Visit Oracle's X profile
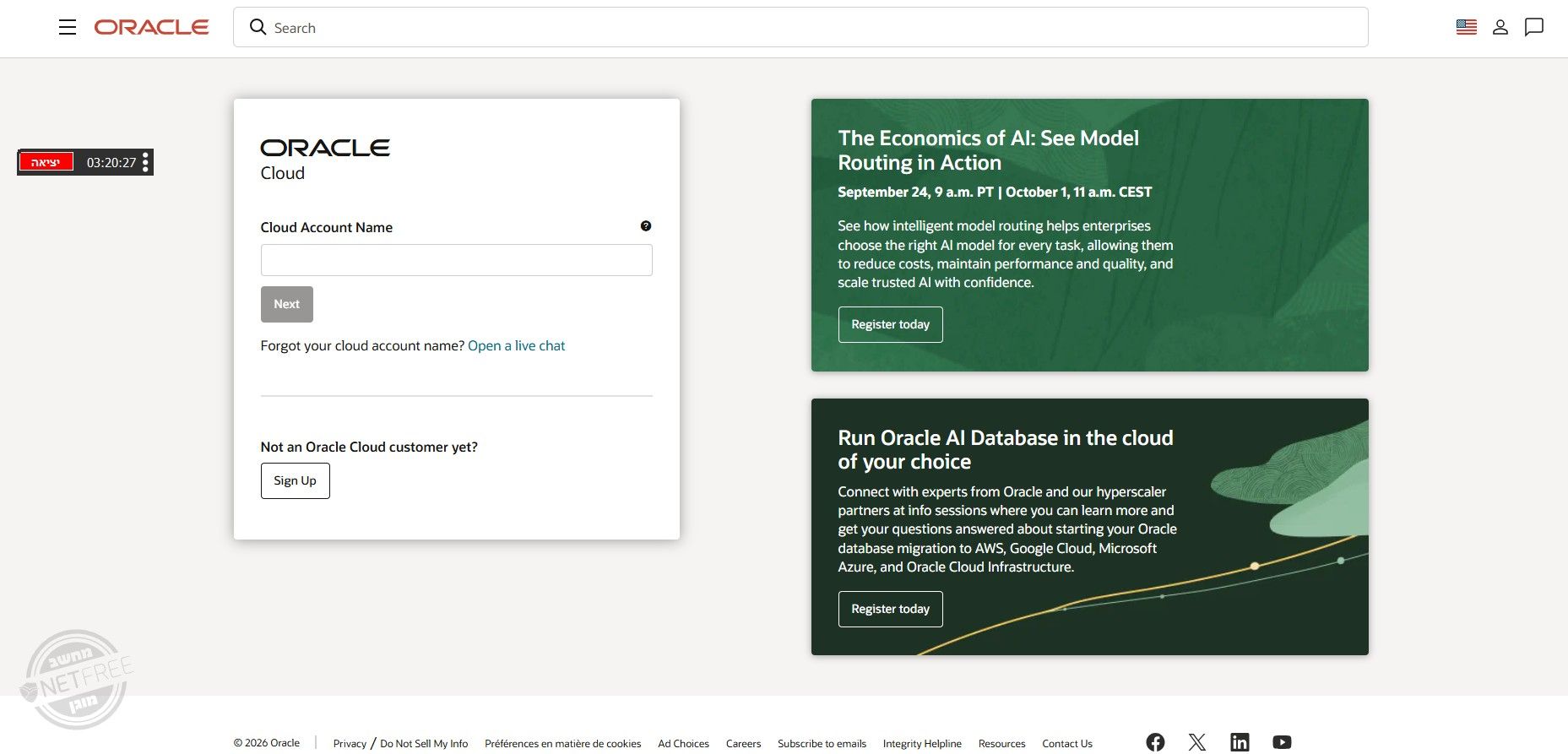The width and height of the screenshot is (1568, 754). point(1197,742)
